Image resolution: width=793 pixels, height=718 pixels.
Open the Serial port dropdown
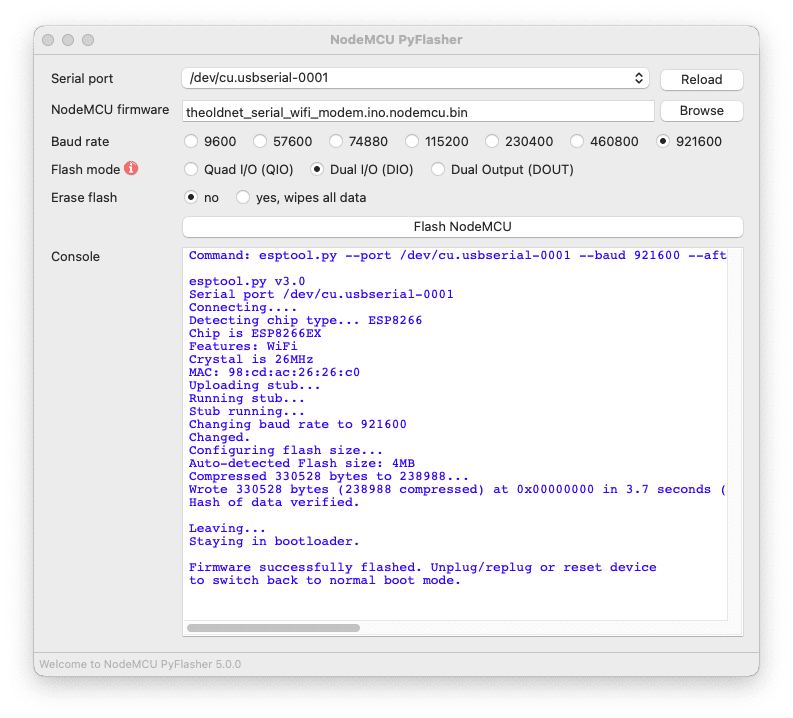[415, 78]
